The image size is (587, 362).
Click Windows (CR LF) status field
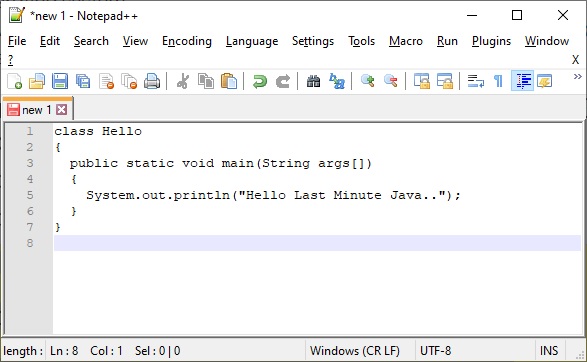point(355,351)
